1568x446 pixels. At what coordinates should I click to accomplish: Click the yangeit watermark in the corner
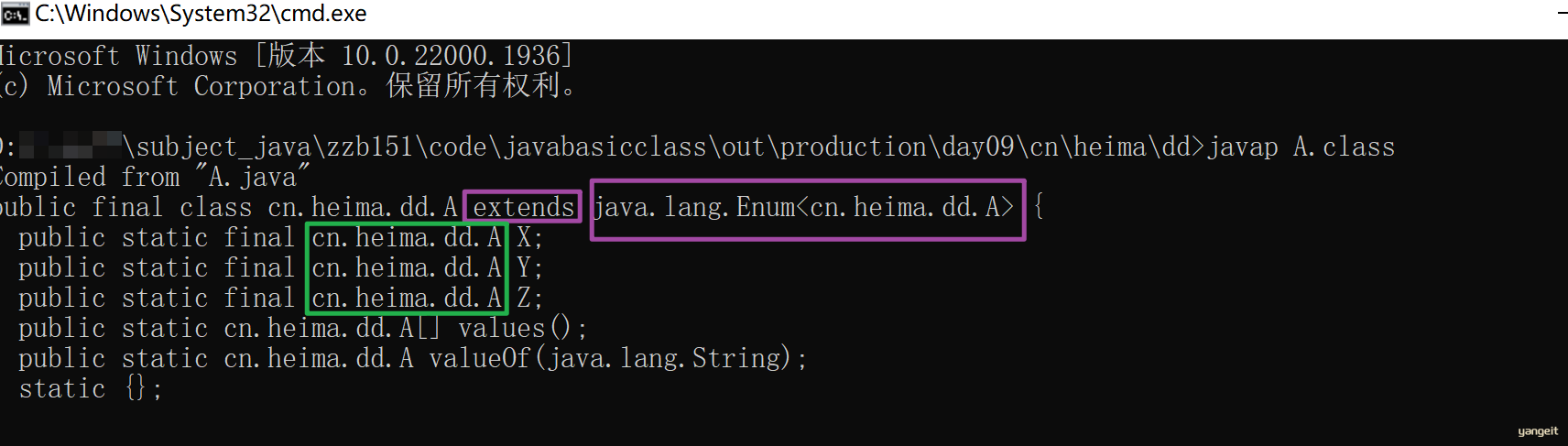click(x=1538, y=430)
